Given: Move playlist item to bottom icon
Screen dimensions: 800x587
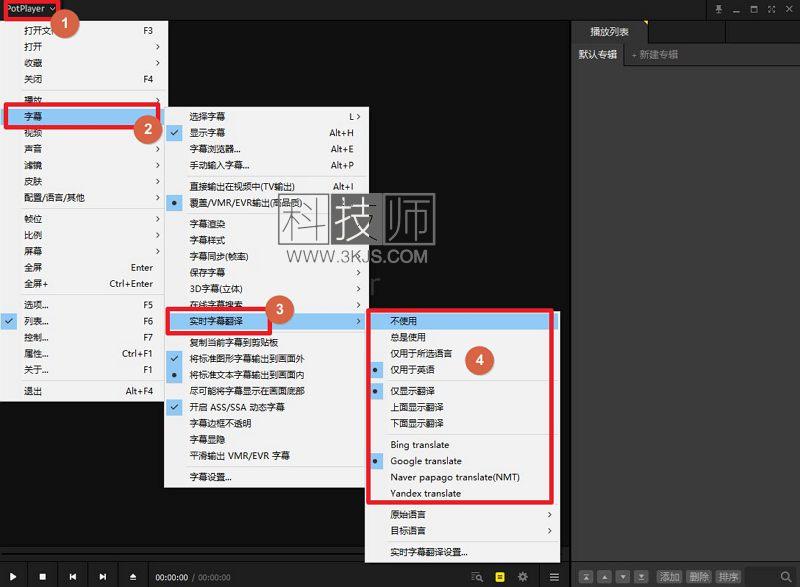Looking at the screenshot, I should pyautogui.click(x=641, y=577).
